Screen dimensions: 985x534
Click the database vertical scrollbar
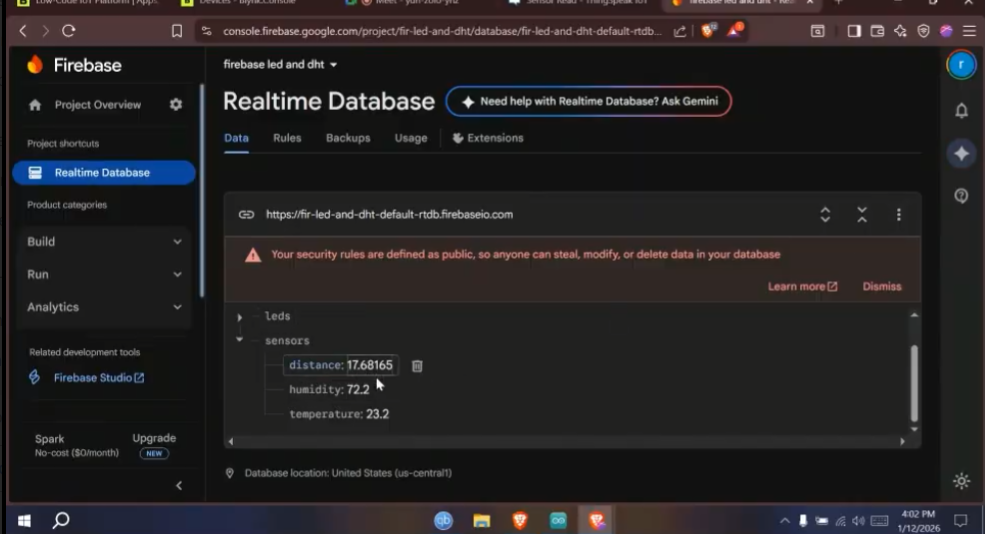coord(914,383)
